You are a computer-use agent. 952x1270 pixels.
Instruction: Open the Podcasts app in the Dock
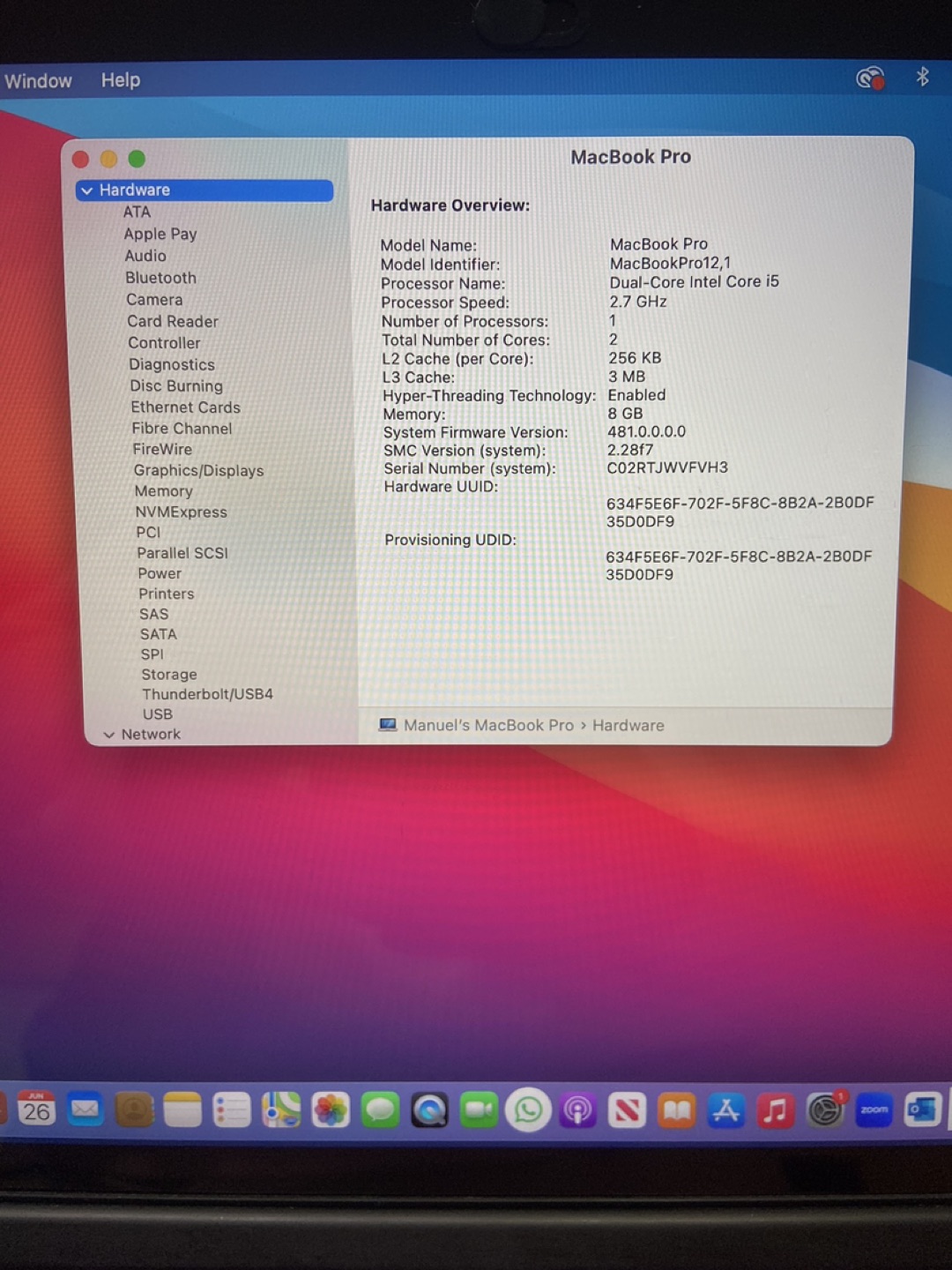(577, 1110)
